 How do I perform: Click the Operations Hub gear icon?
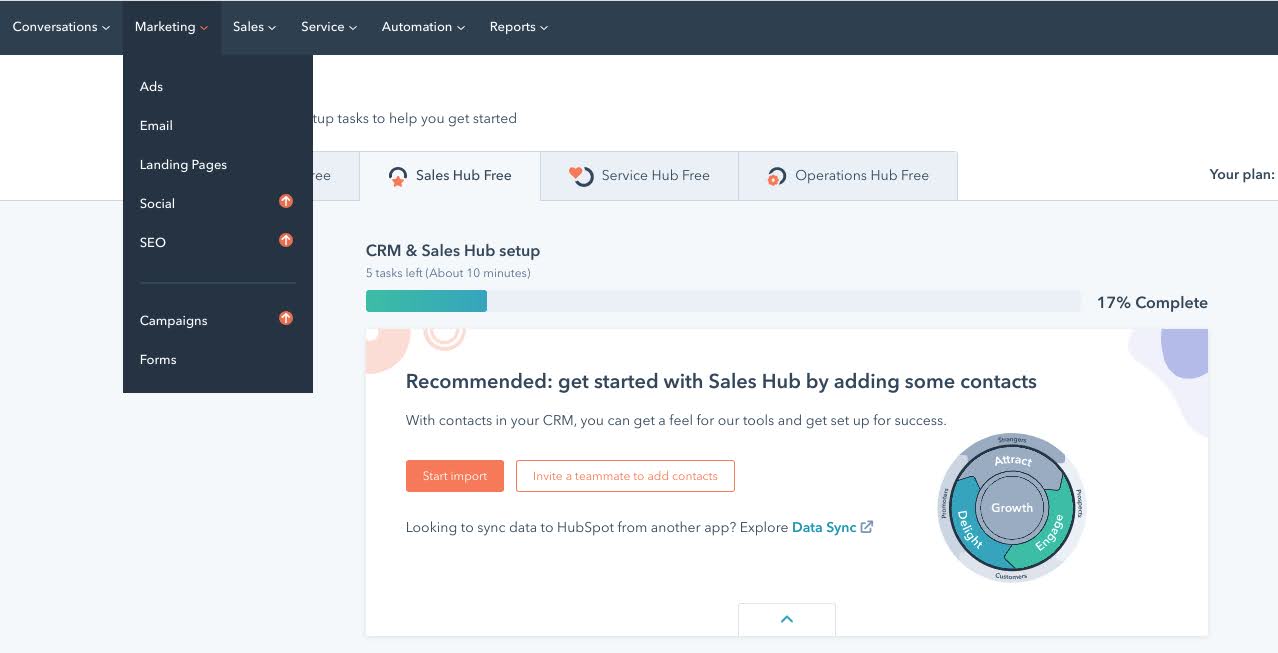(x=776, y=177)
